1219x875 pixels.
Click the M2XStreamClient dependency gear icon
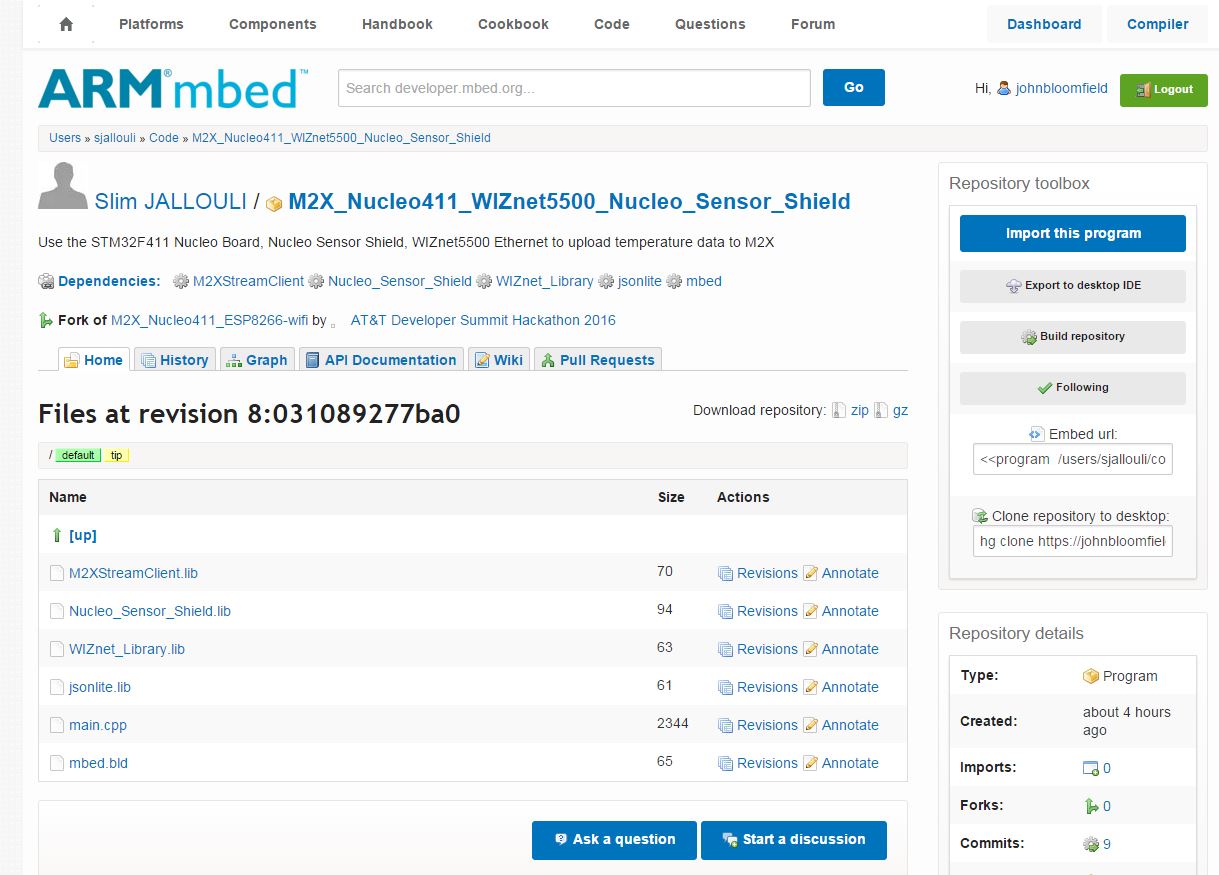click(x=181, y=282)
